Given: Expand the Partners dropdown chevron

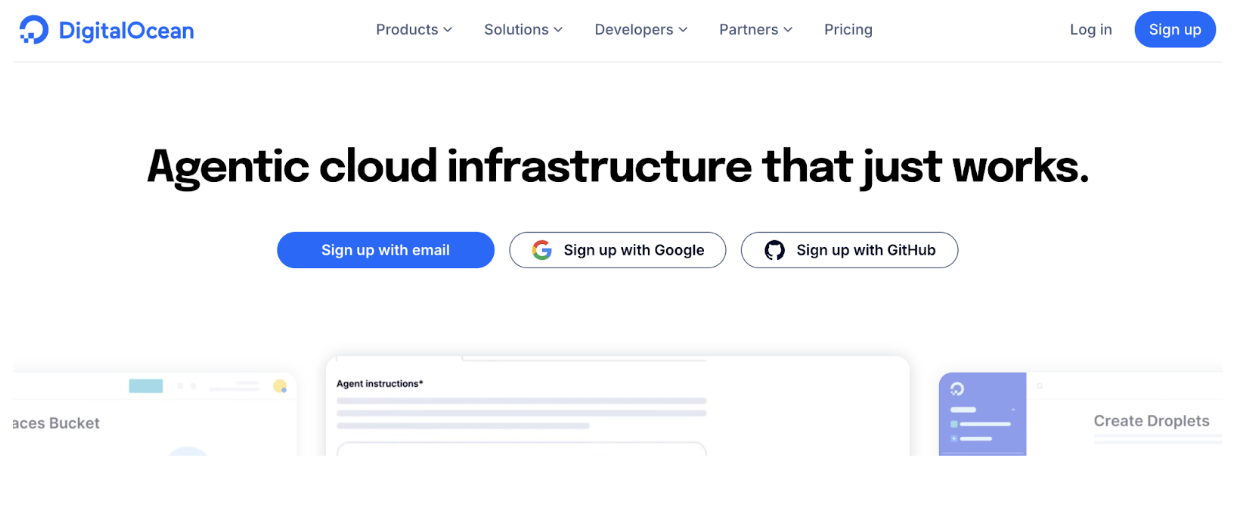Looking at the screenshot, I should [788, 30].
